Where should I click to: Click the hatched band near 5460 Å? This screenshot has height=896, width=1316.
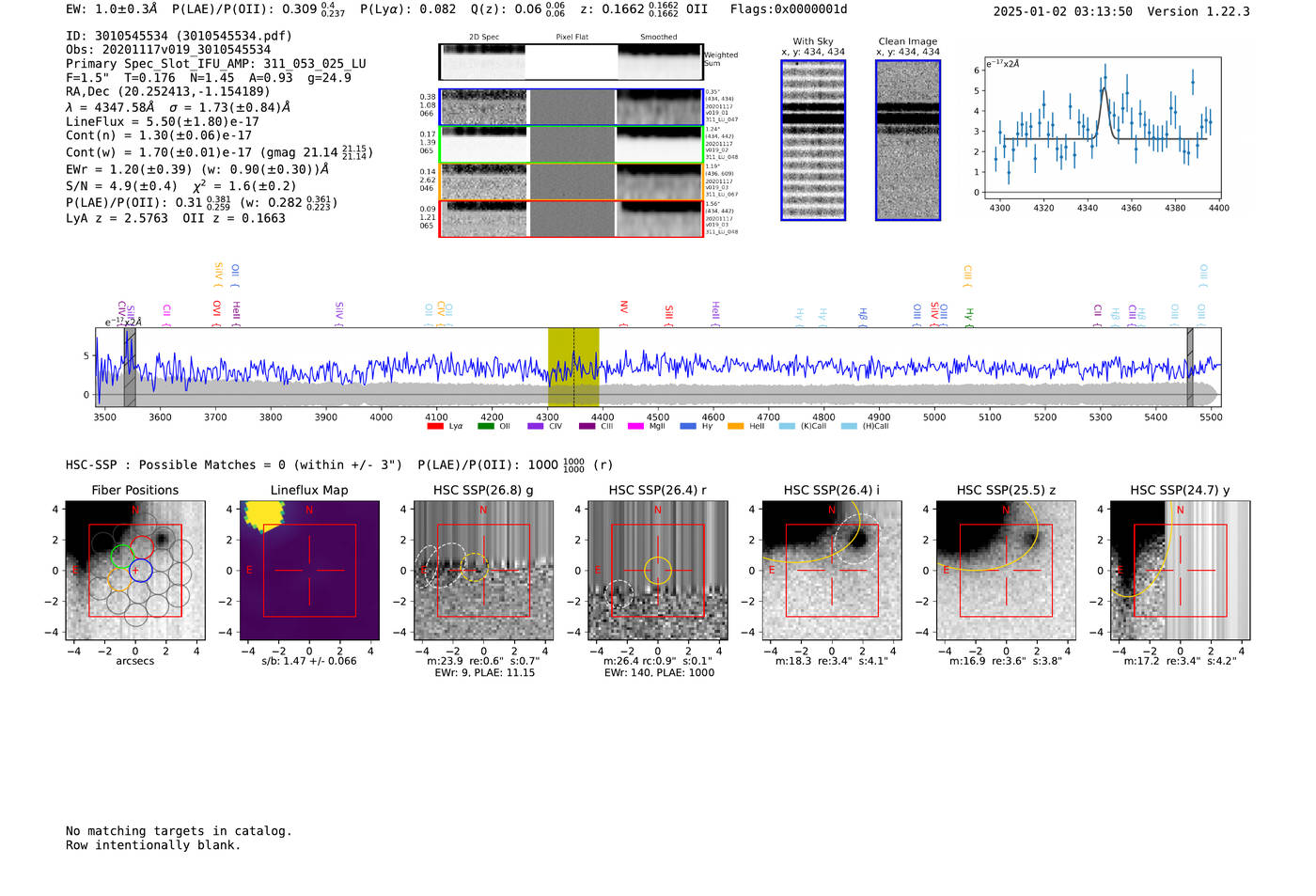click(1190, 367)
